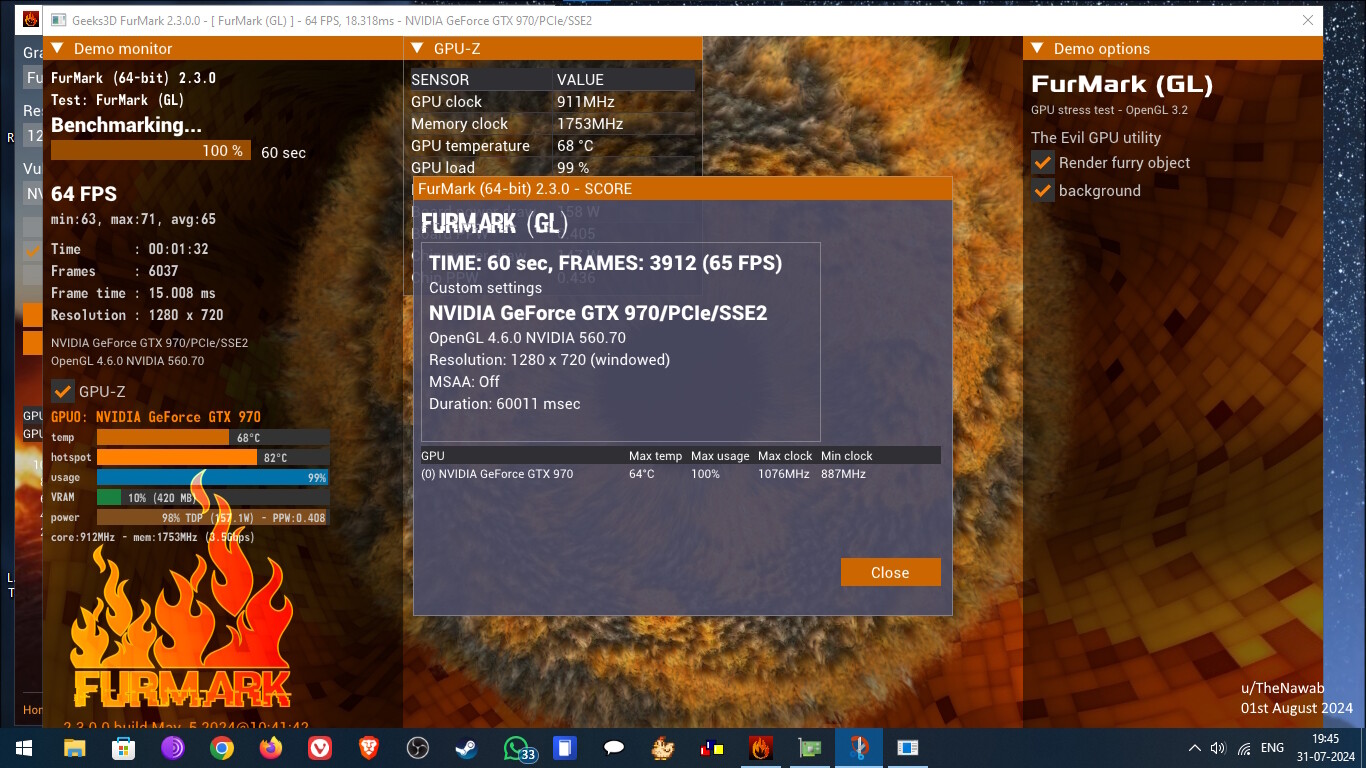Launch Google Chrome from taskbar
Screen dimensions: 1366x768
coord(222,748)
